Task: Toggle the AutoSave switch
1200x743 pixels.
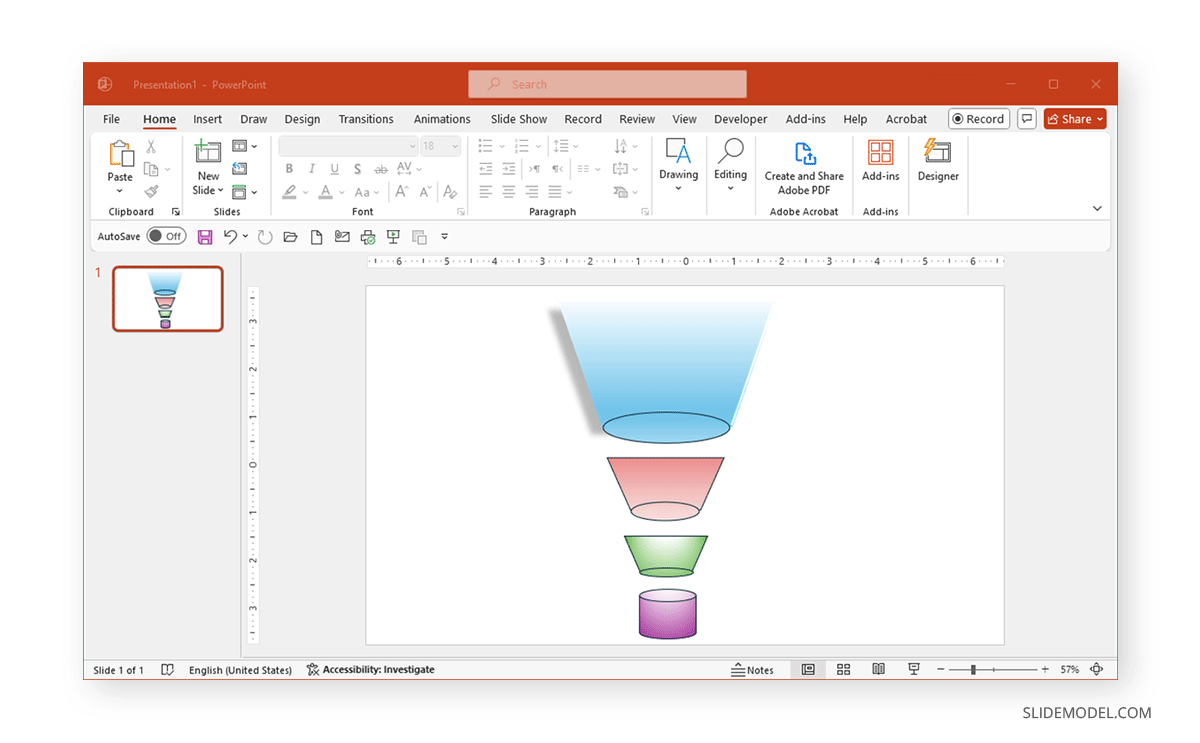Action: pyautogui.click(x=166, y=237)
